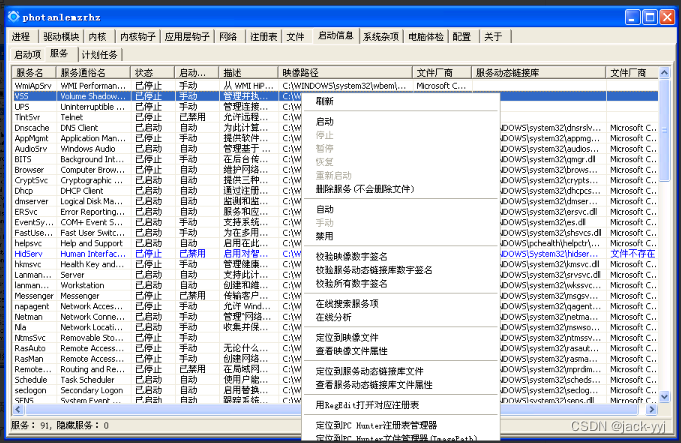Choose 校验所有数字签名 menu entry
This screenshot has width=681, height=443.
(x=400, y=284)
